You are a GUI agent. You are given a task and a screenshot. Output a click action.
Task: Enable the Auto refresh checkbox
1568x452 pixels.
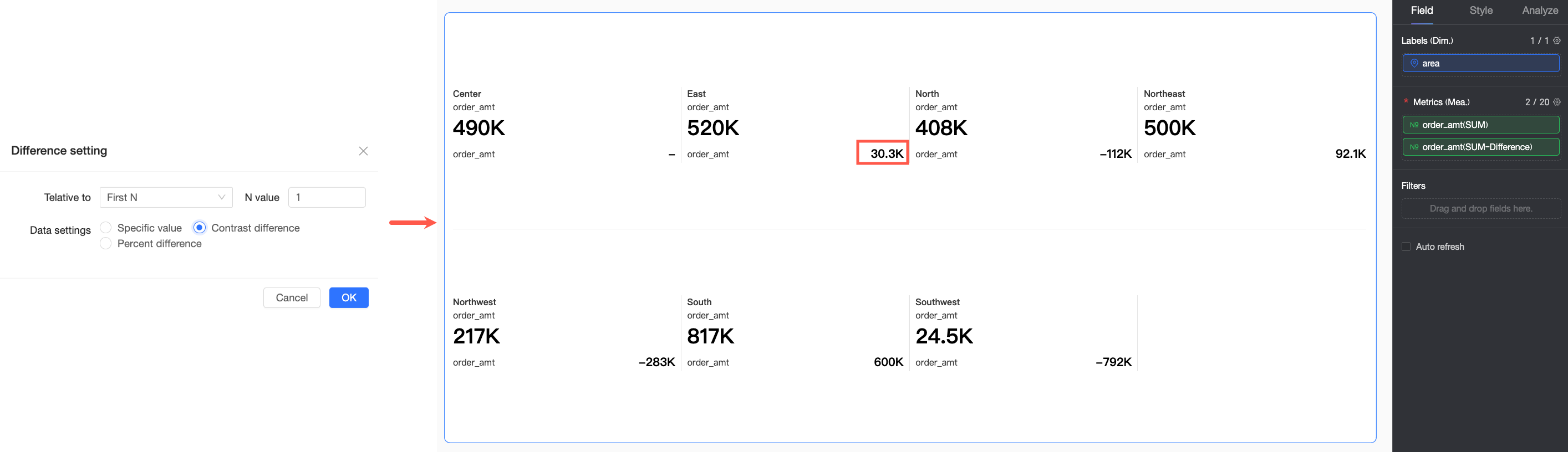pyautogui.click(x=1406, y=246)
